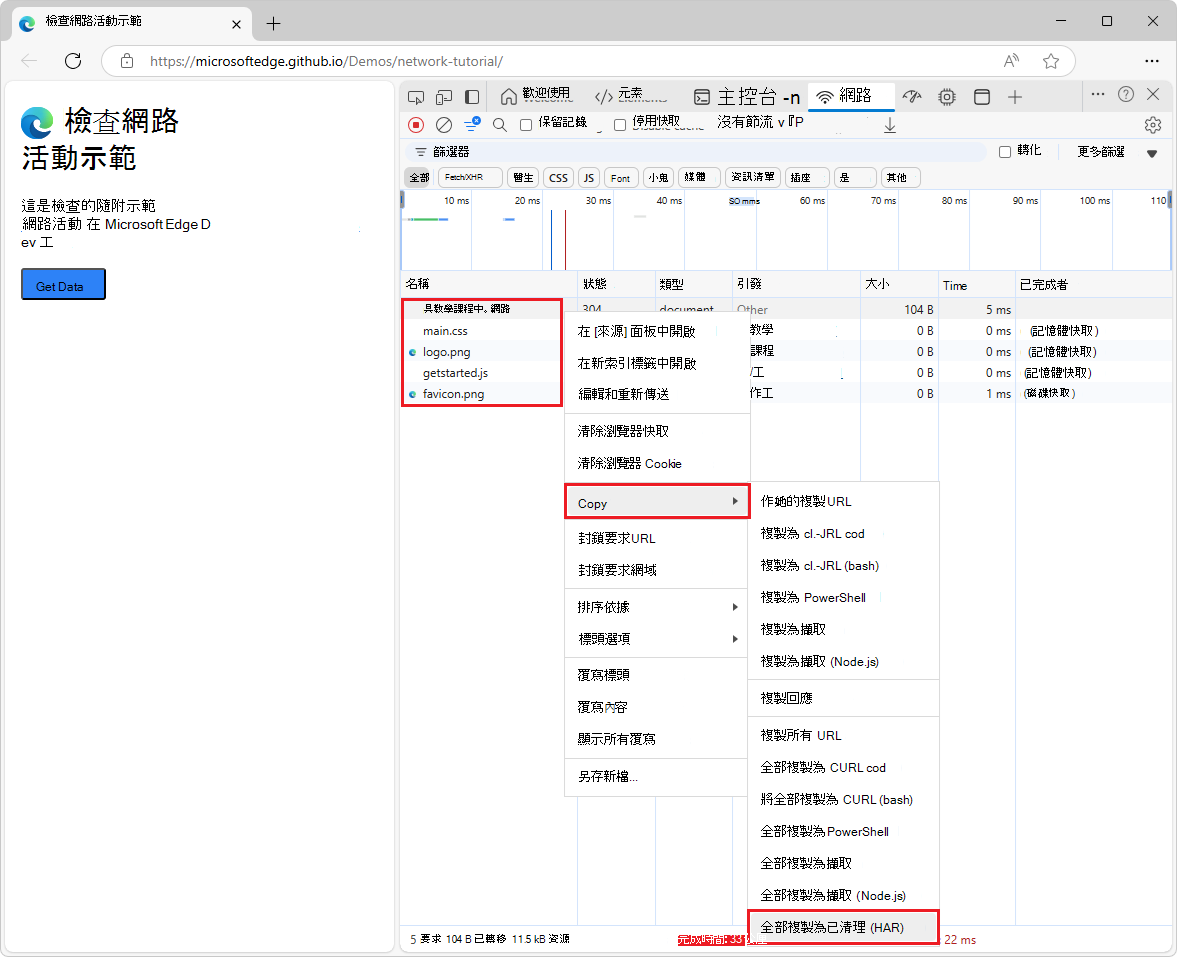Export HAR using the download arrow icon
The image size is (1177, 957).
pos(890,124)
